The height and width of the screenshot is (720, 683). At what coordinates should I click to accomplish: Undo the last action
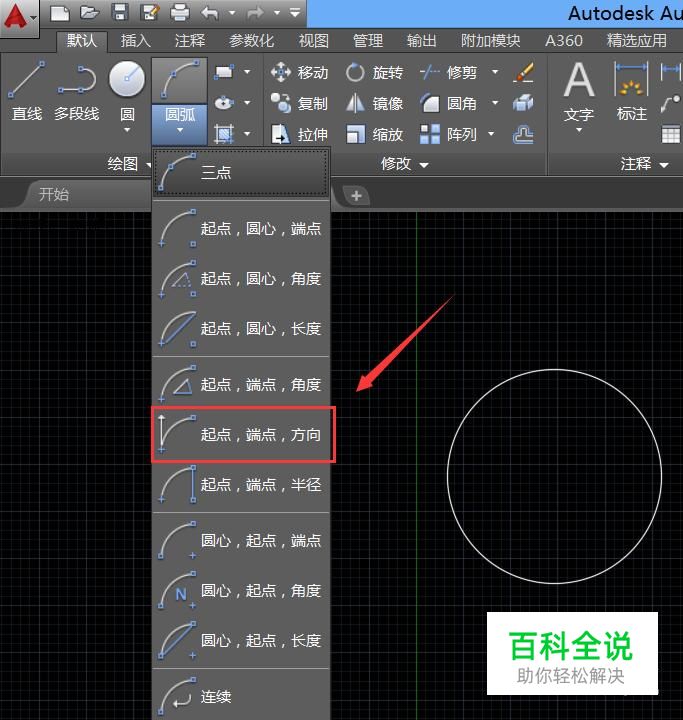tap(210, 13)
